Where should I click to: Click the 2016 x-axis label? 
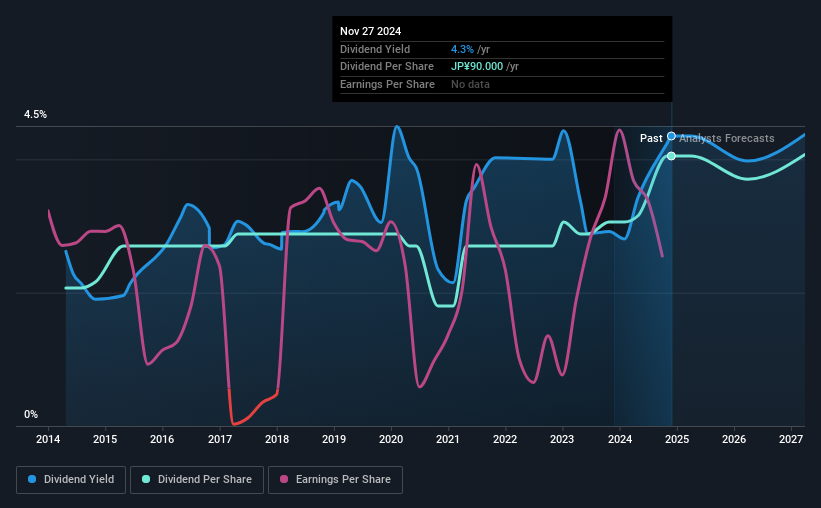162,439
